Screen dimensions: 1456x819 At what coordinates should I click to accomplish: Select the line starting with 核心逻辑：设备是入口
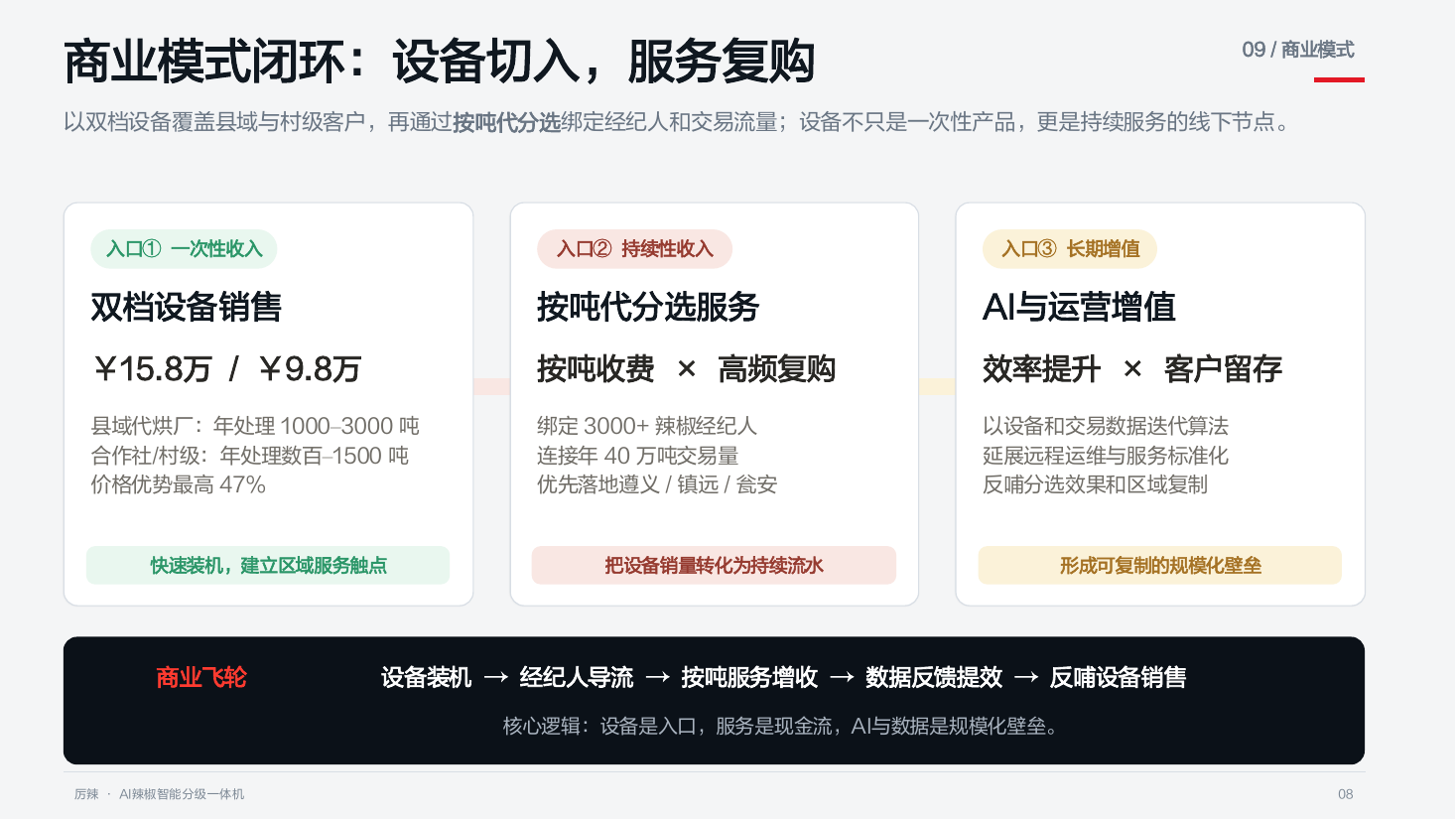pyautogui.click(x=782, y=727)
